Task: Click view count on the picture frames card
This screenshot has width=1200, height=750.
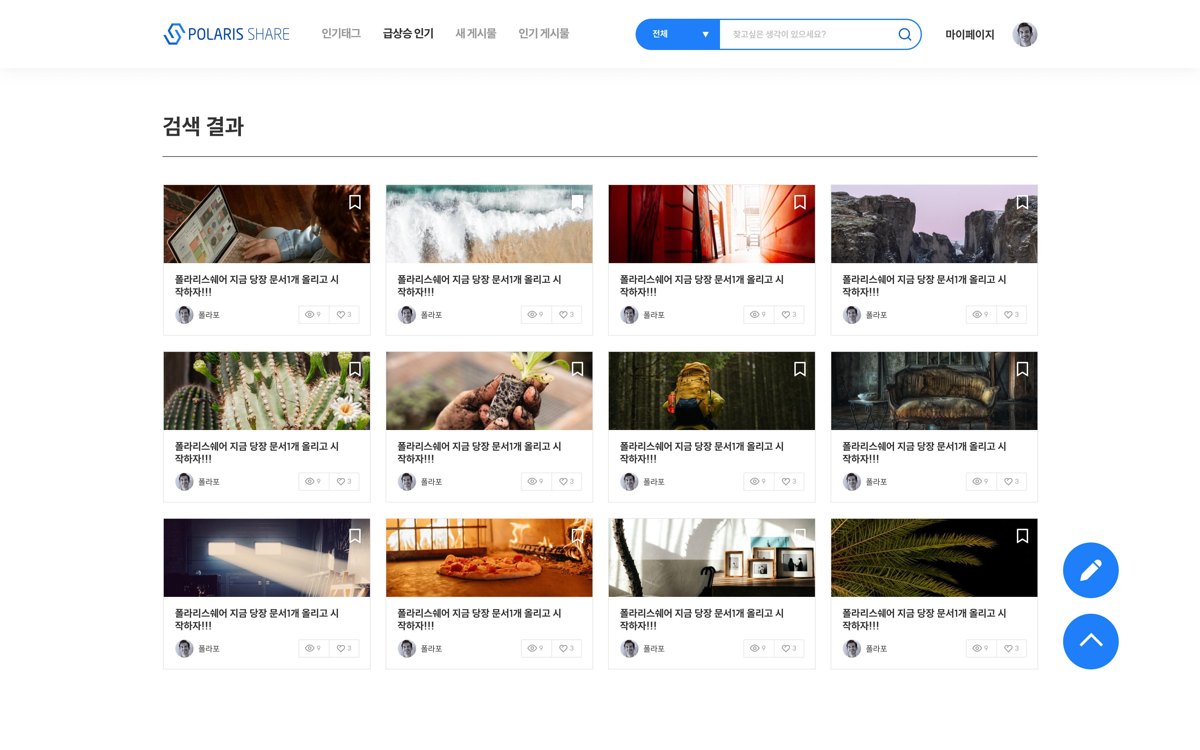Action: (758, 649)
